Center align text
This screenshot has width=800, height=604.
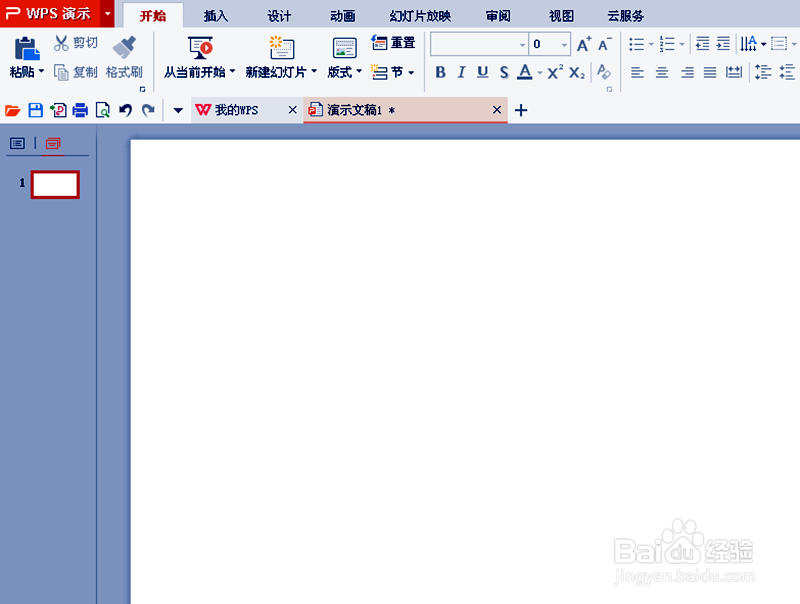pyautogui.click(x=662, y=72)
